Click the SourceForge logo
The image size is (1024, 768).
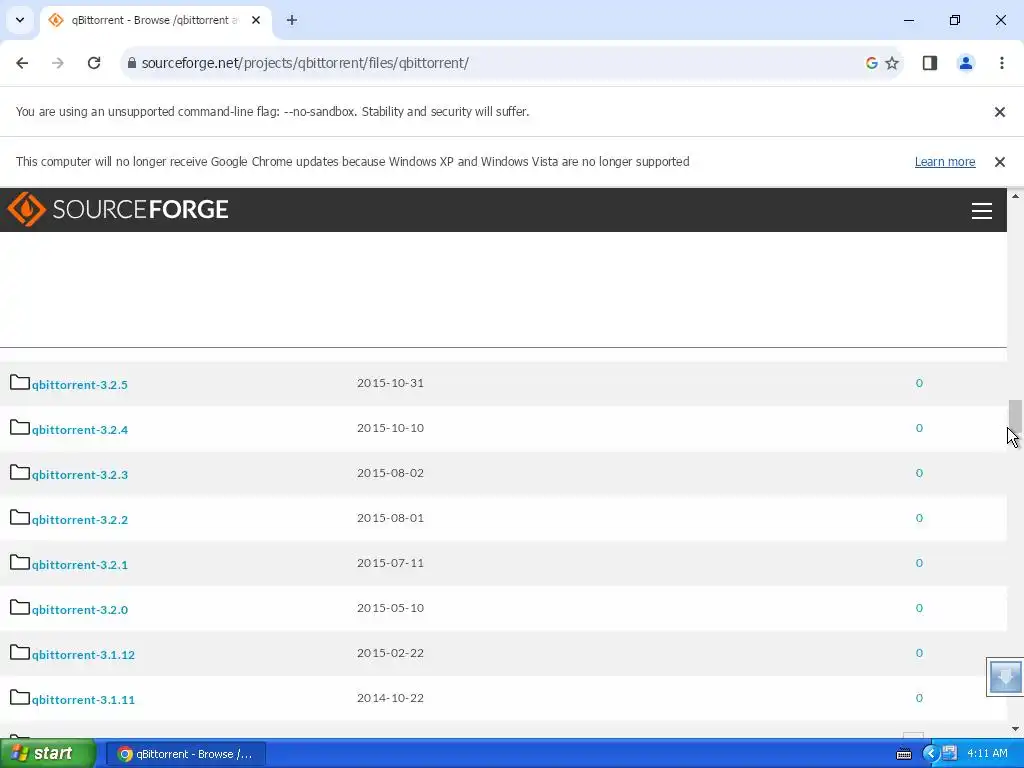[118, 209]
